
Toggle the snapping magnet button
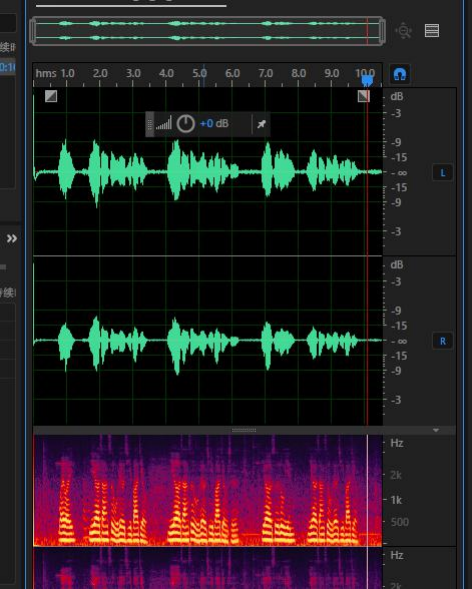[x=400, y=74]
